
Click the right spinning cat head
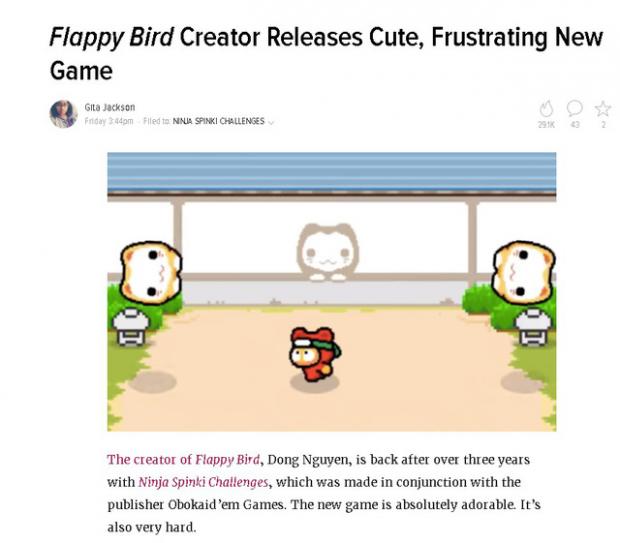pos(523,272)
